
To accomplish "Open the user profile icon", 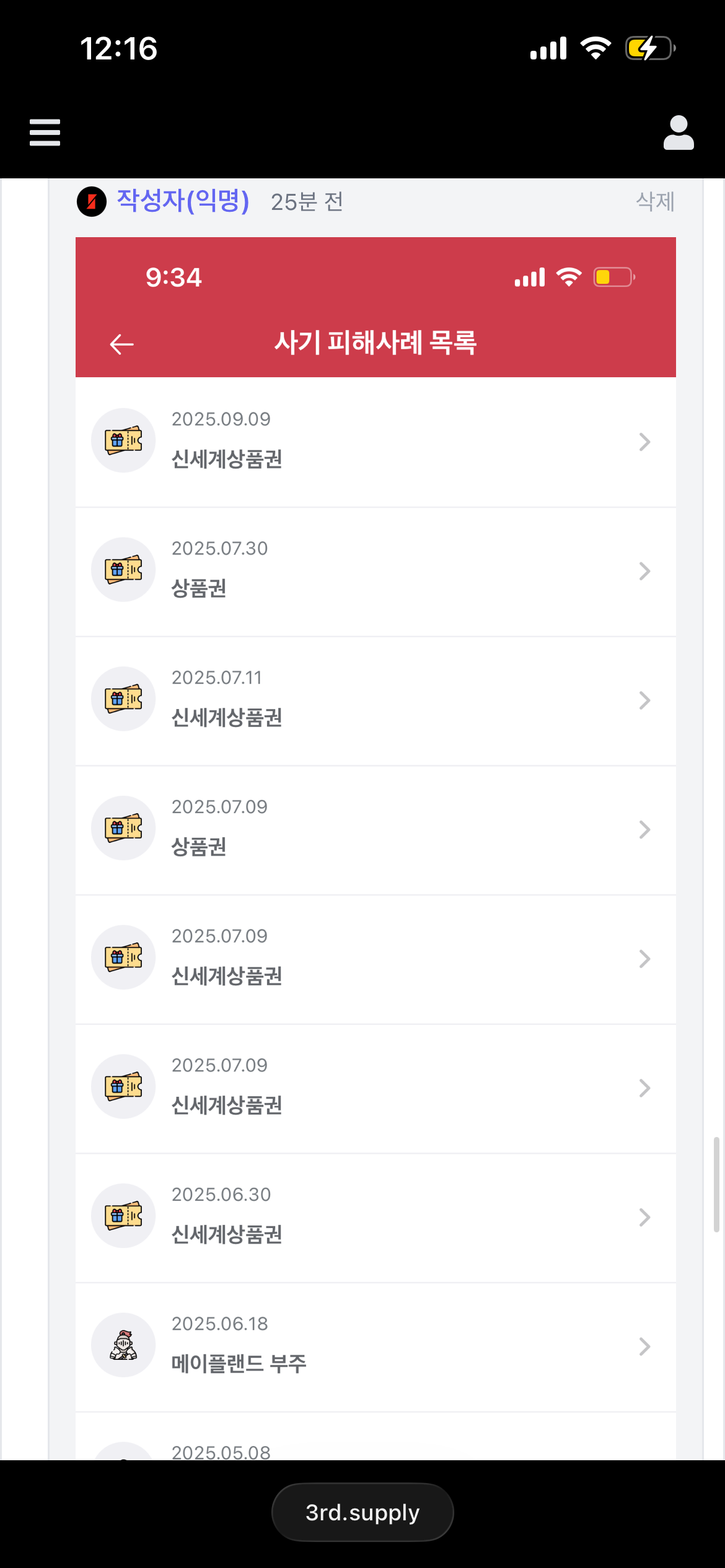I will 679,133.
